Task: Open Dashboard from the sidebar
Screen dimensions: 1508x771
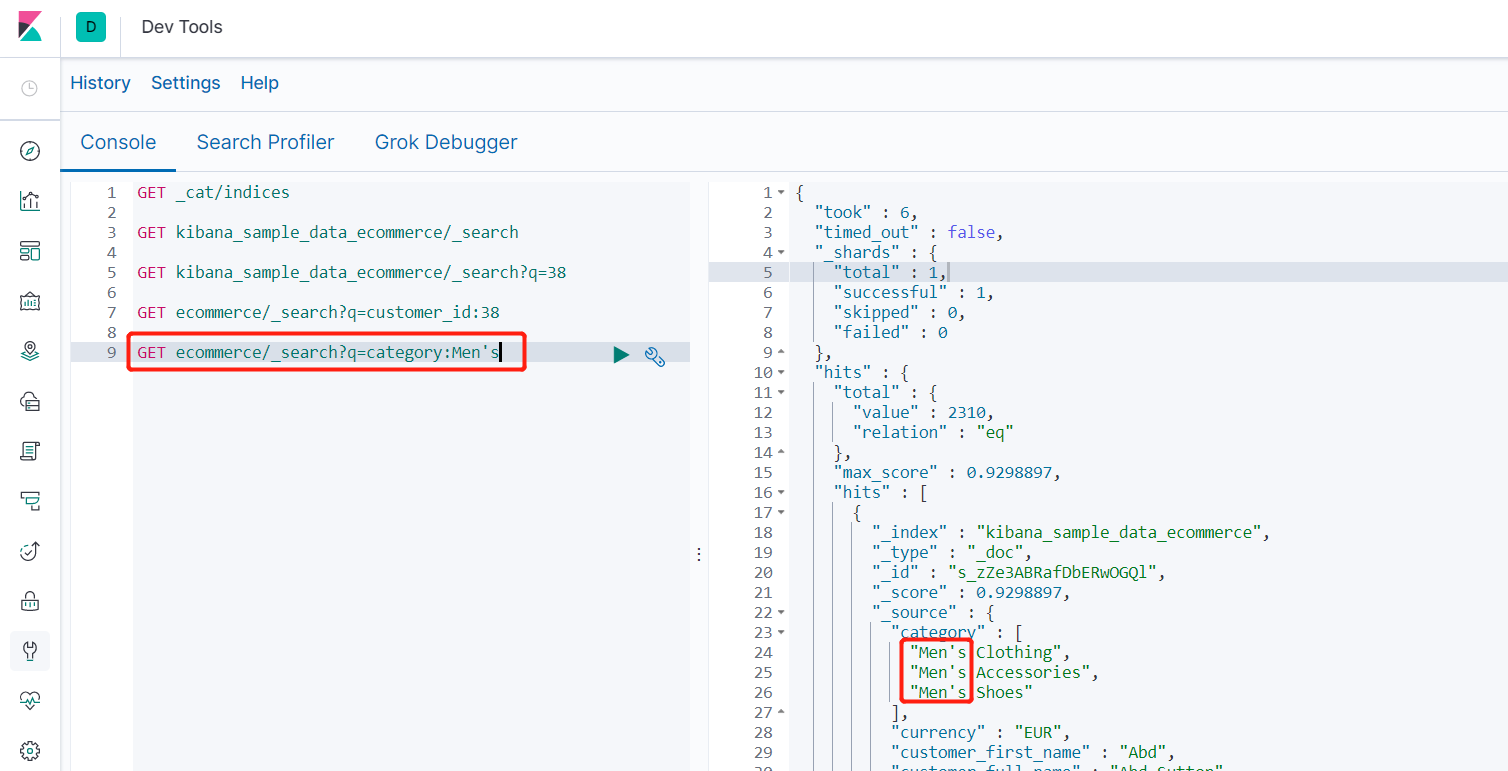Action: click(30, 251)
